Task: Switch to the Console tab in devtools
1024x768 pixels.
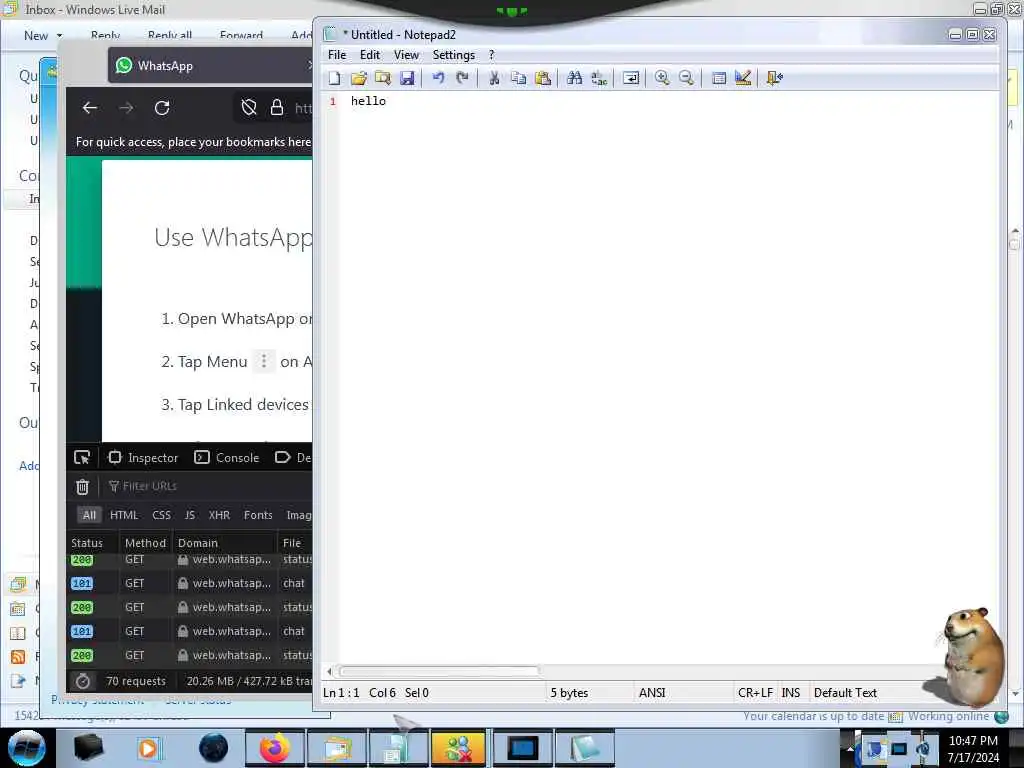Action: tap(227, 458)
